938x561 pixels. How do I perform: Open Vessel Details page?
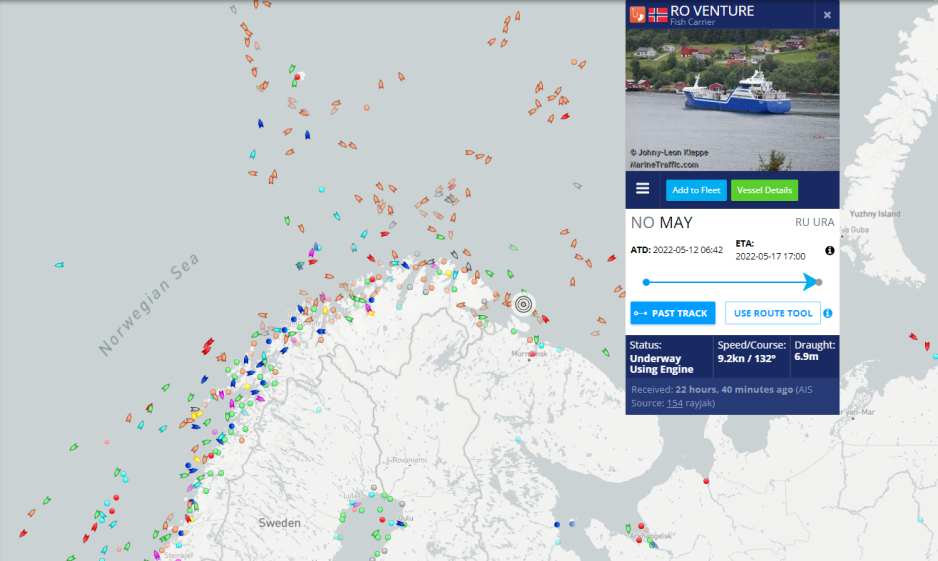764,190
